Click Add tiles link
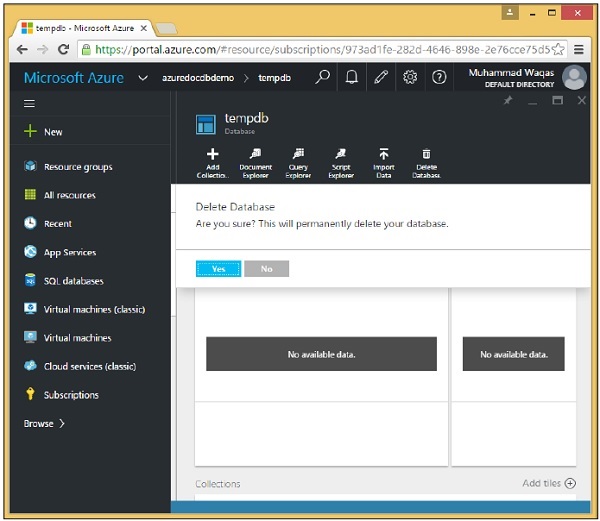The height and width of the screenshot is (521, 600). click(x=548, y=483)
